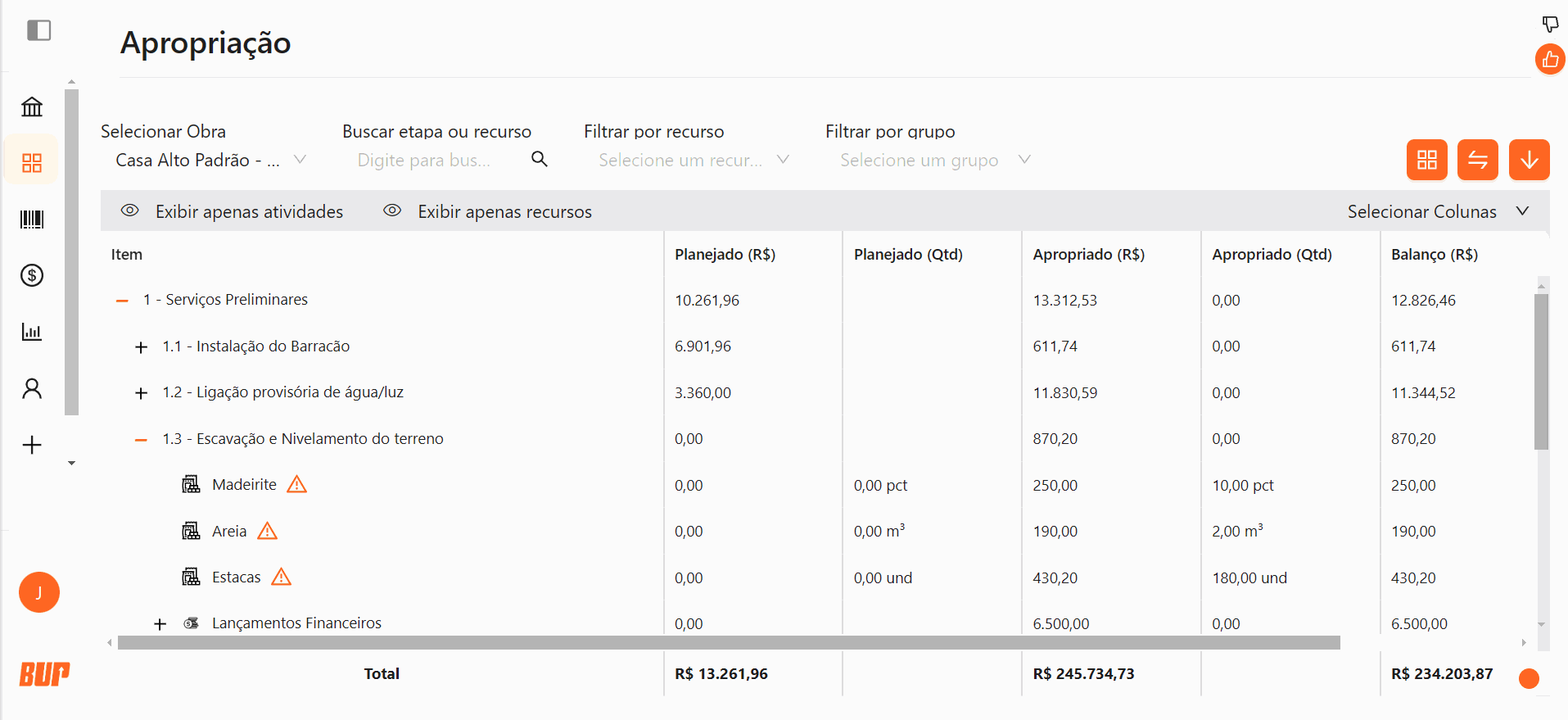Click the orange download arrow button

(x=1529, y=160)
